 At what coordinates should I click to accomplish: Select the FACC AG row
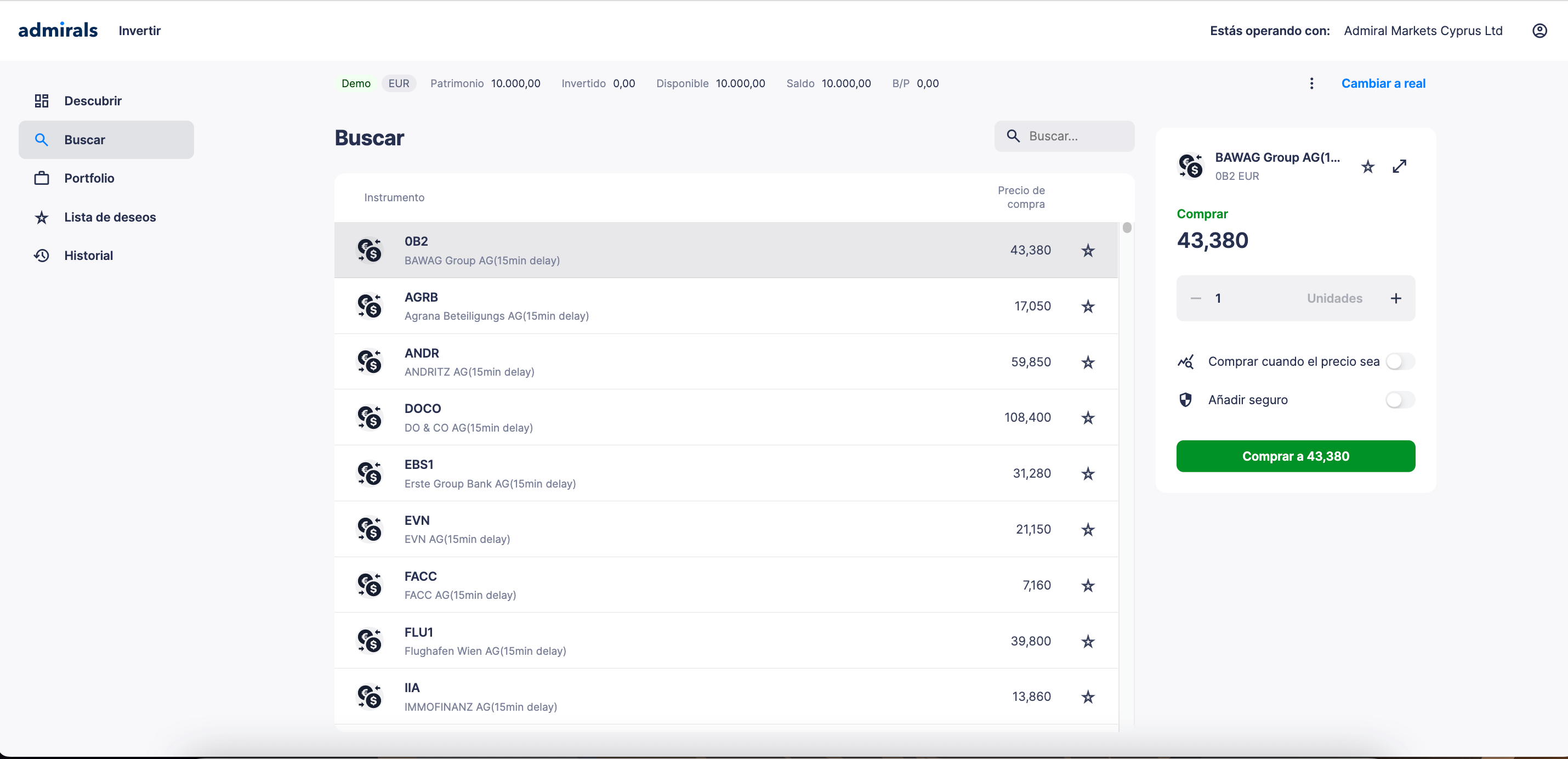point(725,586)
